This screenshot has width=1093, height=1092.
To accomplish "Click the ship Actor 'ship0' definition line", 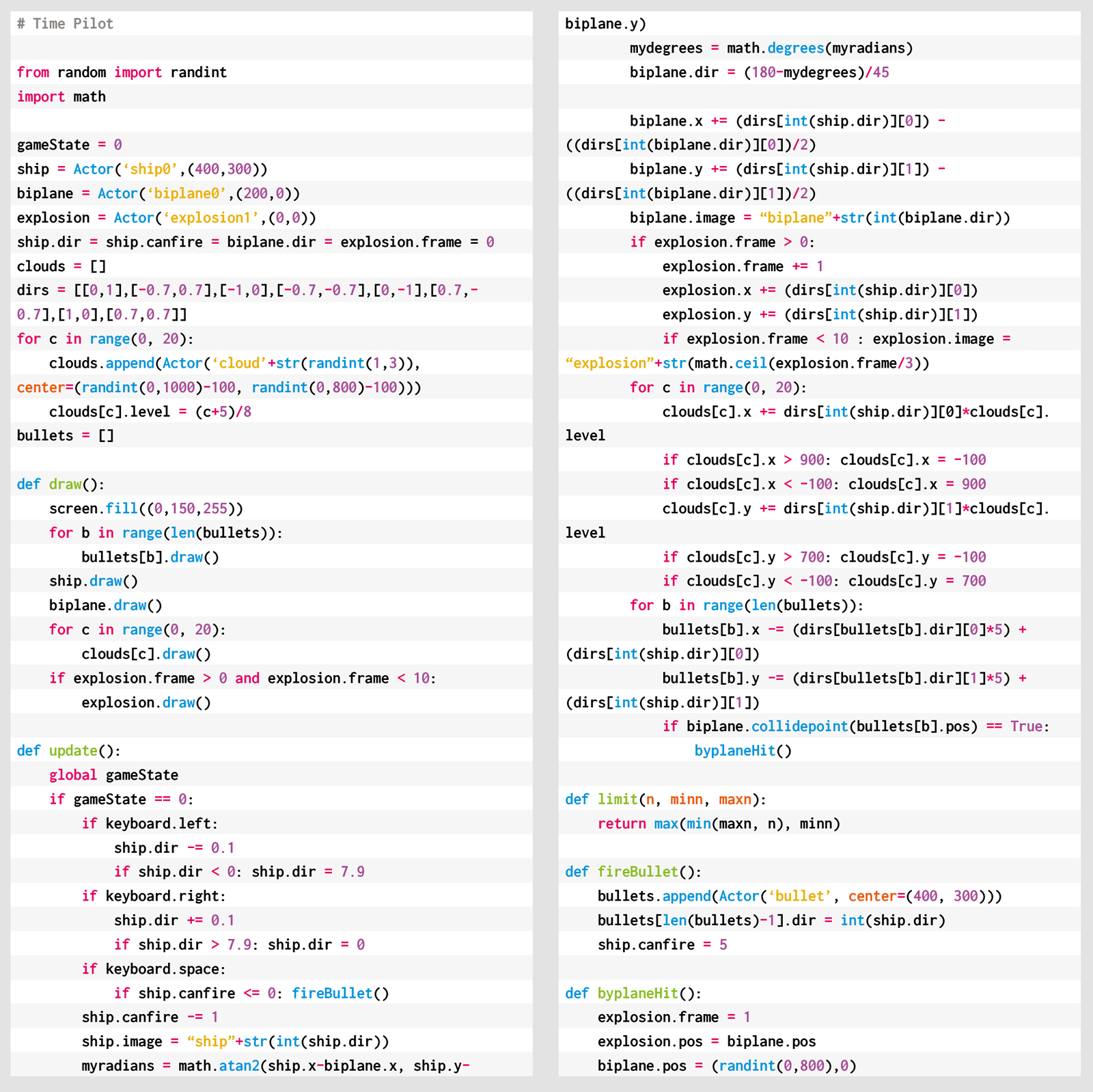I will 142,169.
